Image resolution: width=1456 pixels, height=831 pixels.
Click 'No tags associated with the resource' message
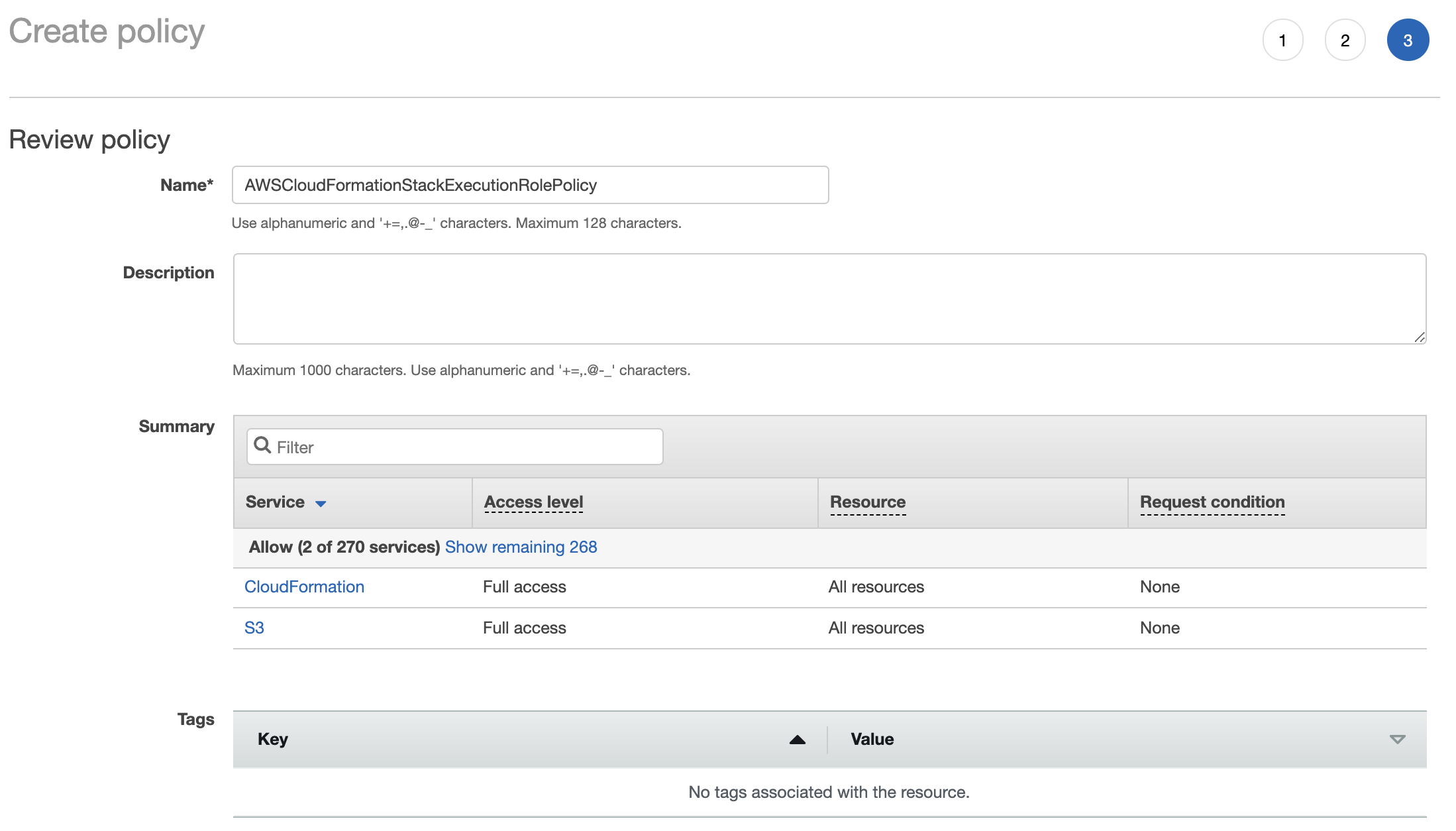click(x=829, y=792)
